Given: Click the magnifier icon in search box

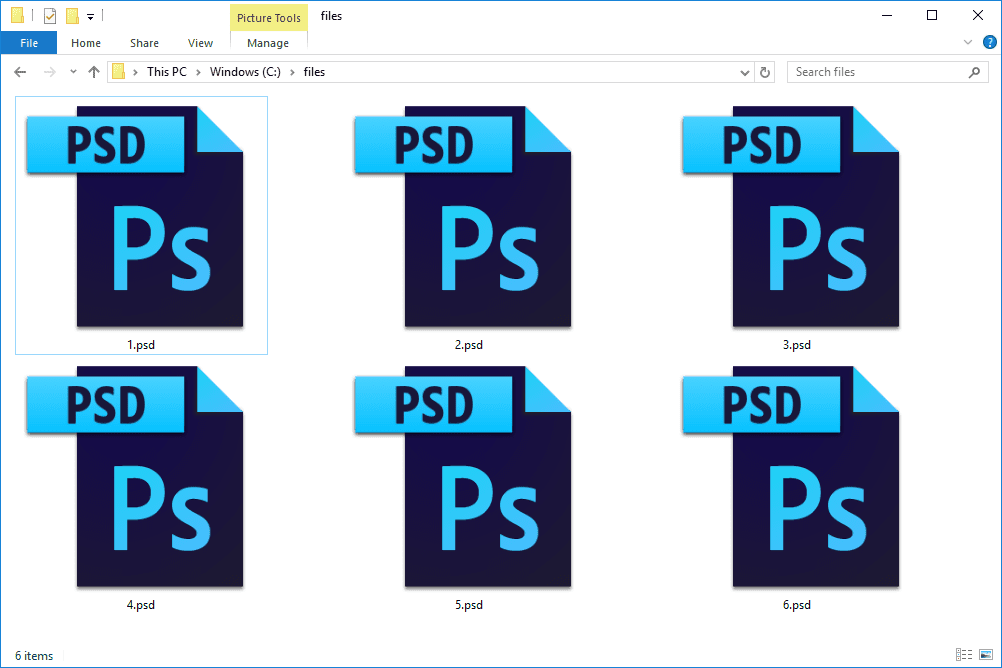Looking at the screenshot, I should click(974, 72).
